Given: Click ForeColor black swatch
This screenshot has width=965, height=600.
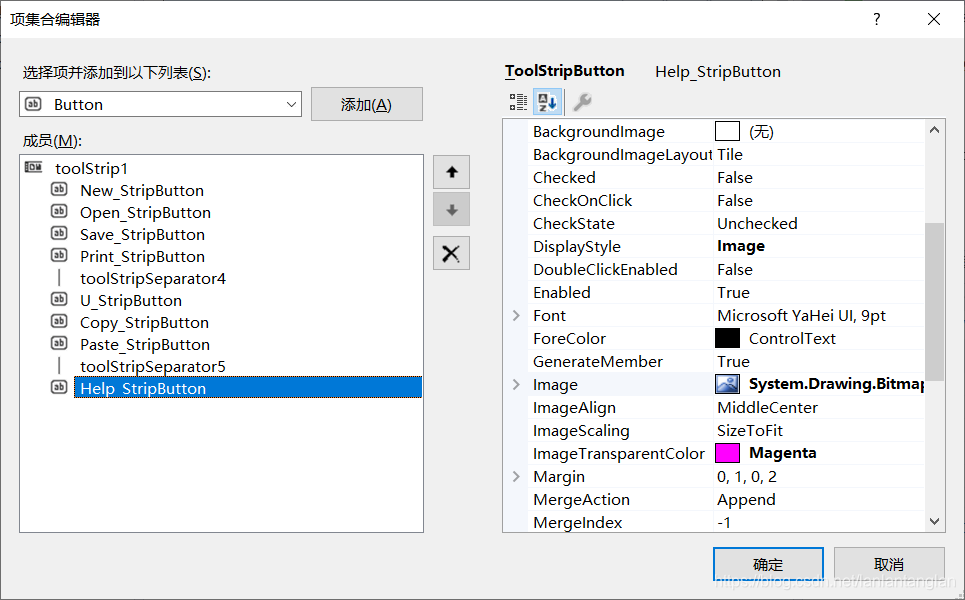Looking at the screenshot, I should pyautogui.click(x=727, y=338).
